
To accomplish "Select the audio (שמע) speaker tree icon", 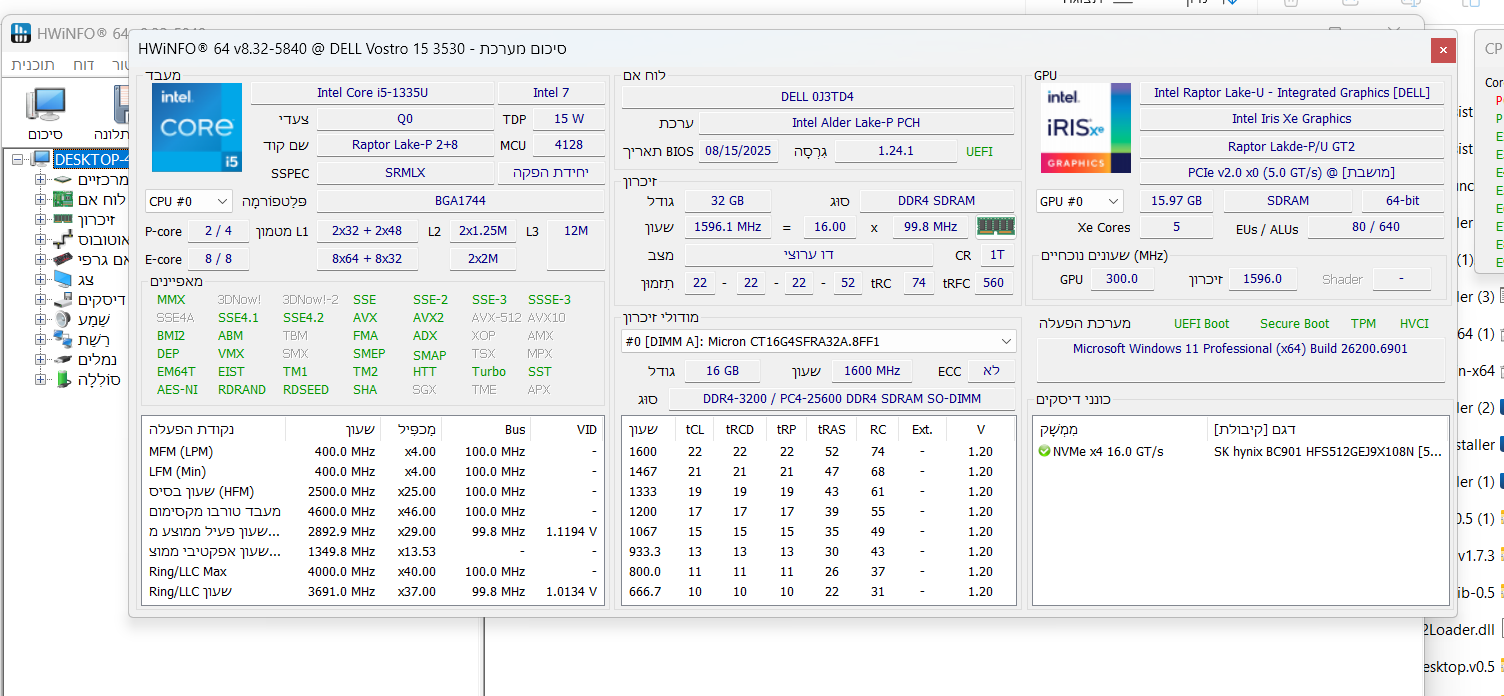I will pyautogui.click(x=63, y=320).
